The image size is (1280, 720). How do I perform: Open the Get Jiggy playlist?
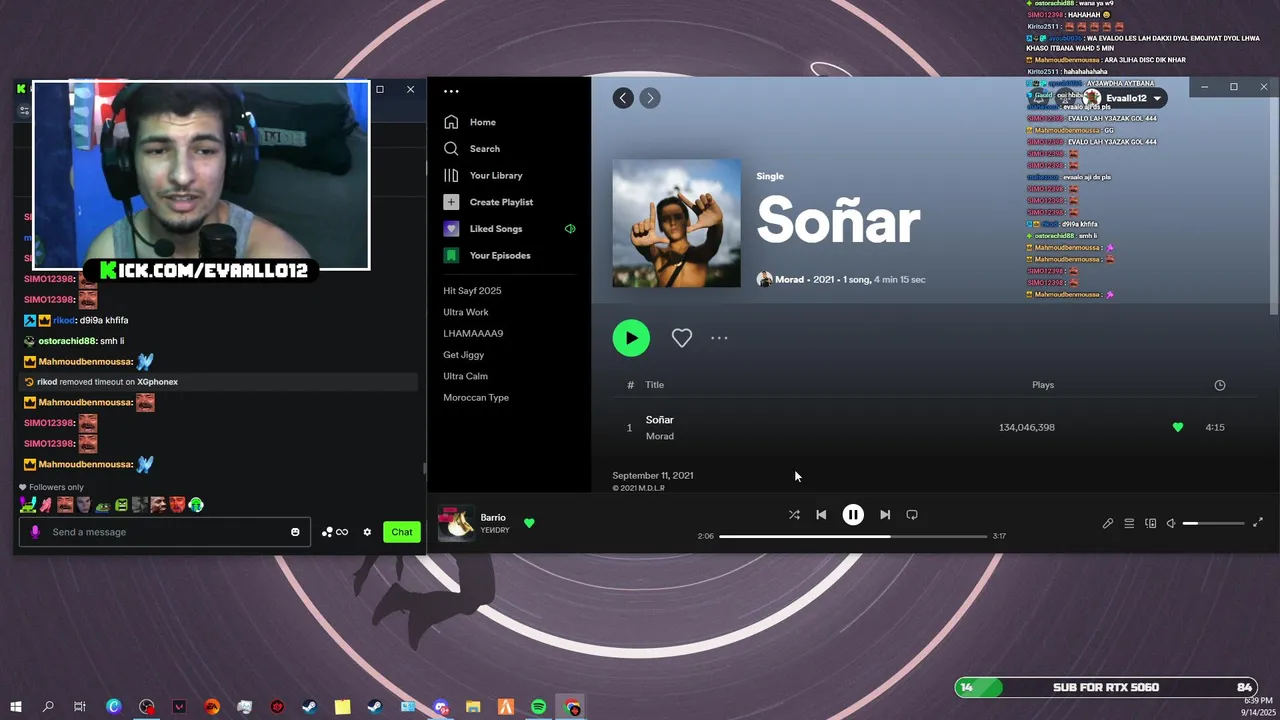click(463, 355)
